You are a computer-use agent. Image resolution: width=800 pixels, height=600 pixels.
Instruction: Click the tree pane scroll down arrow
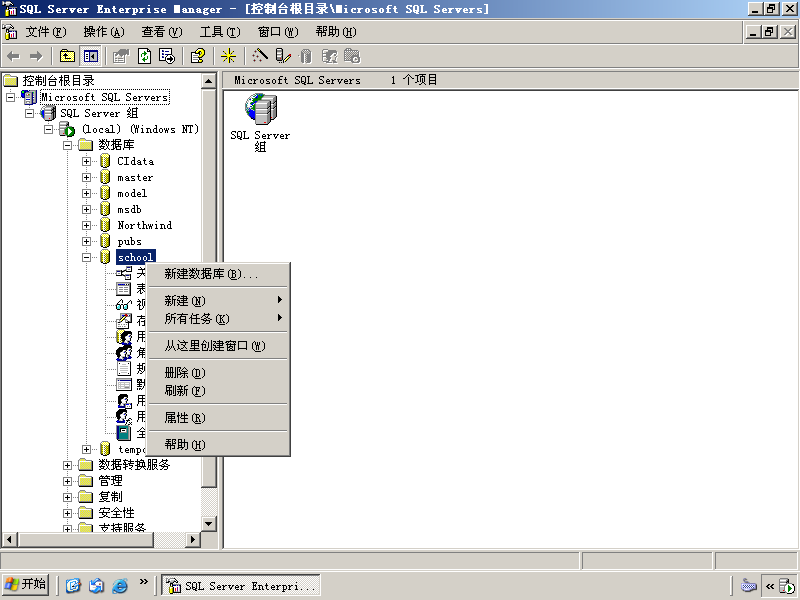(x=209, y=523)
